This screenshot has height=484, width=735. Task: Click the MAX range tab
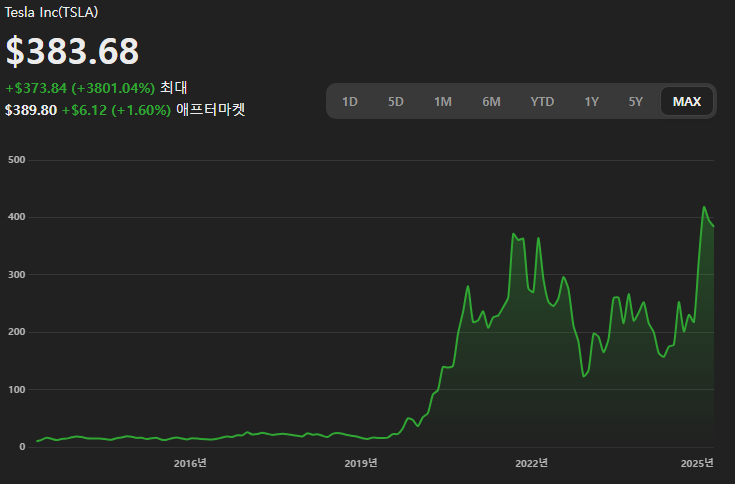pyautogui.click(x=687, y=101)
